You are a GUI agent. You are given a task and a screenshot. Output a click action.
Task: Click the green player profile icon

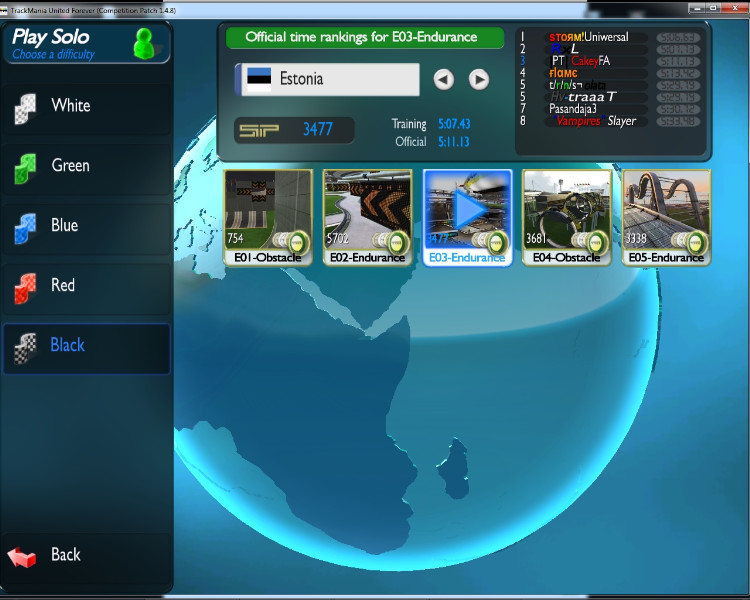coord(145,43)
